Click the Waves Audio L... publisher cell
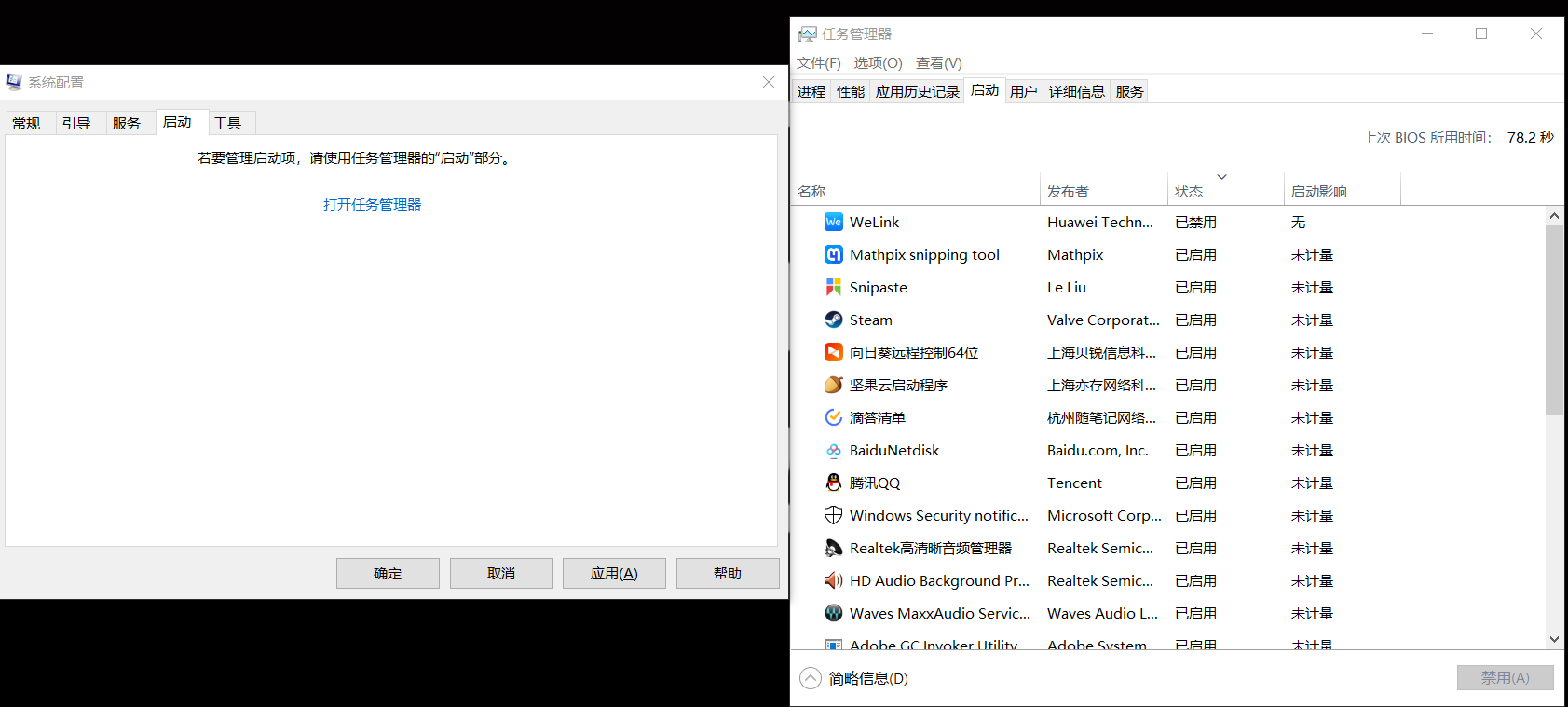The image size is (1568, 707). point(1102,613)
